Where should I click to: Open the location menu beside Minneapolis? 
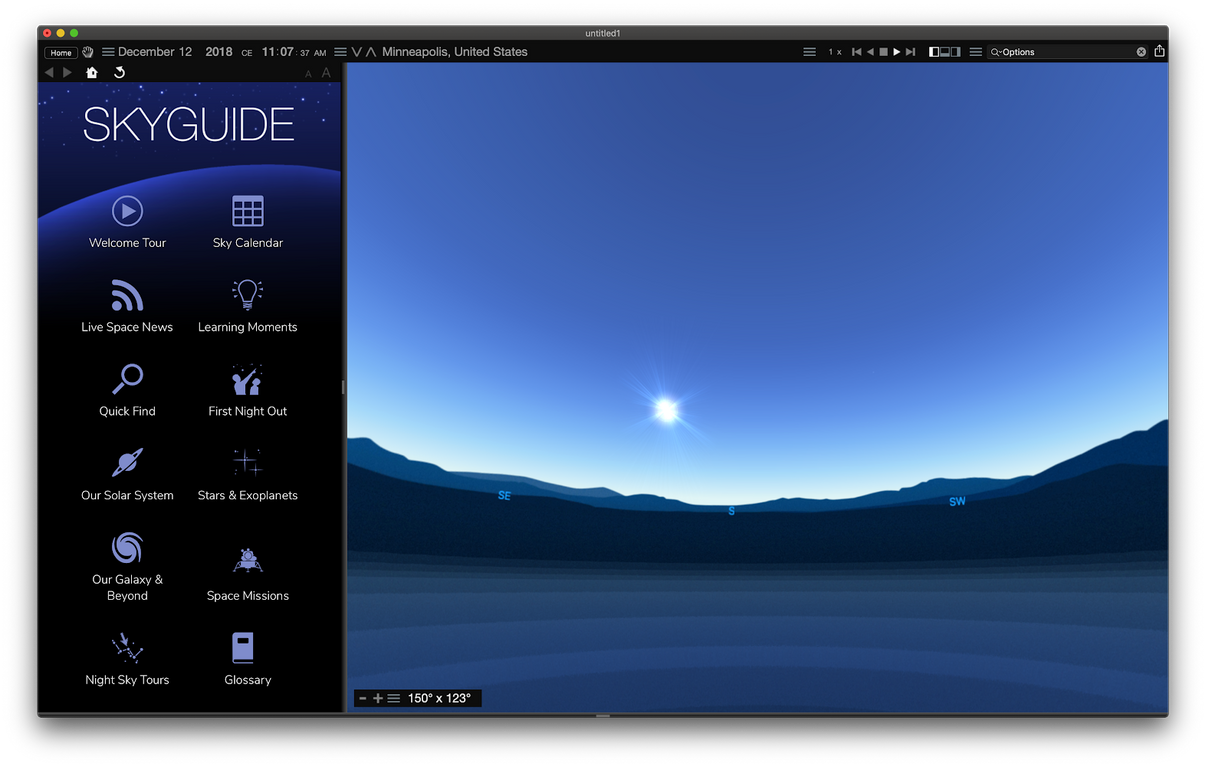(x=340, y=52)
